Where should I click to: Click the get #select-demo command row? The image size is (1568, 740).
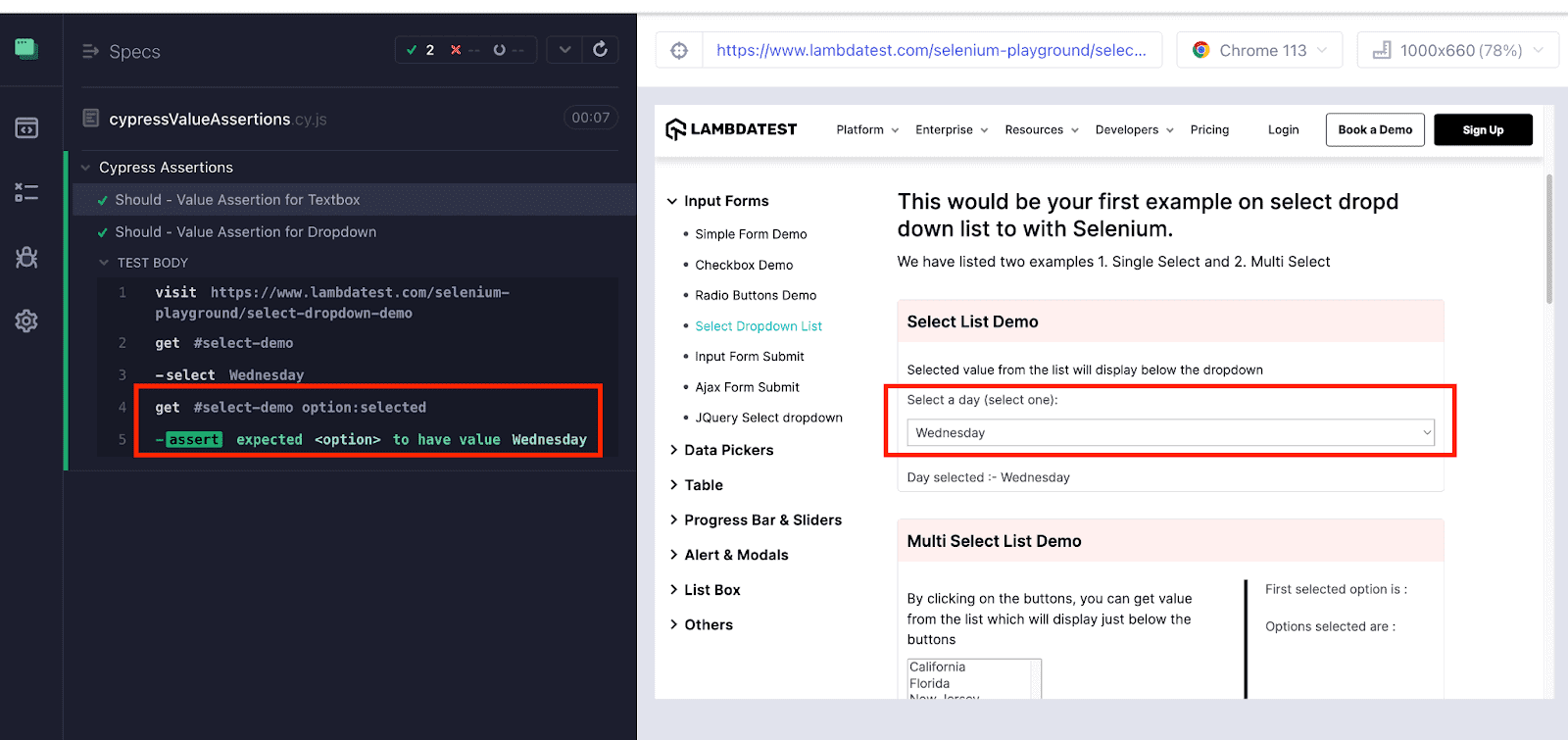[358, 343]
